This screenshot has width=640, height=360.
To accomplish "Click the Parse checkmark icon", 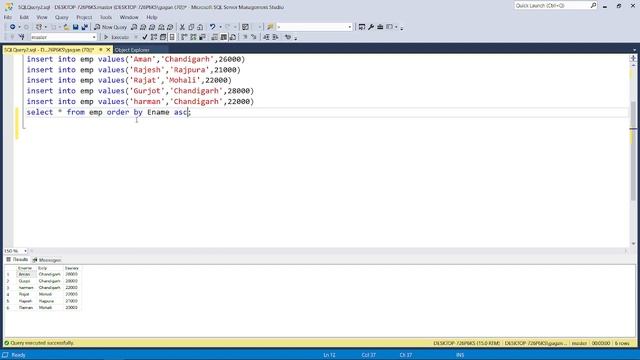I will [x=145, y=37].
